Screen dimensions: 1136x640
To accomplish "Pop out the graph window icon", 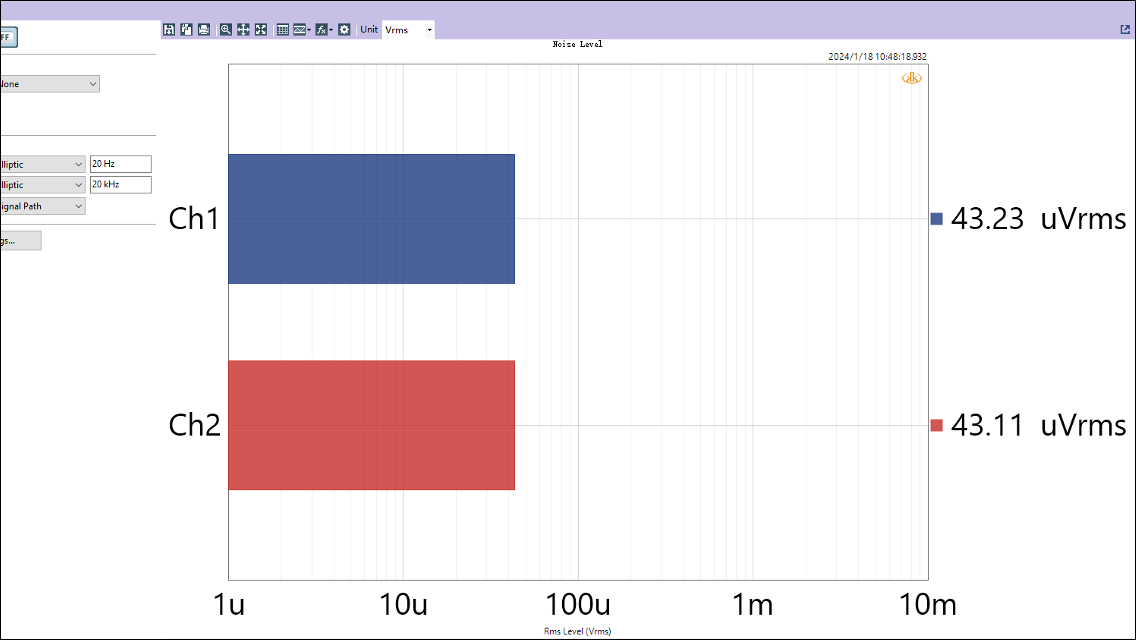I will (1125, 30).
